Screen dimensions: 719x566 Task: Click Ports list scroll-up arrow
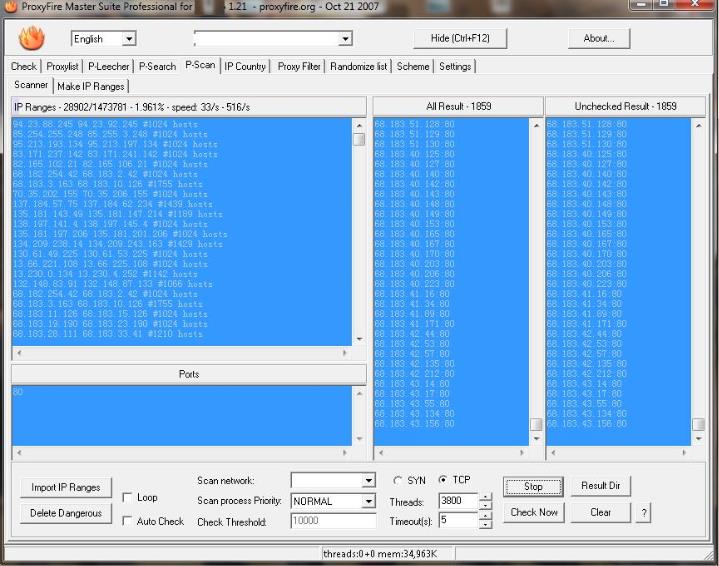pos(359,393)
